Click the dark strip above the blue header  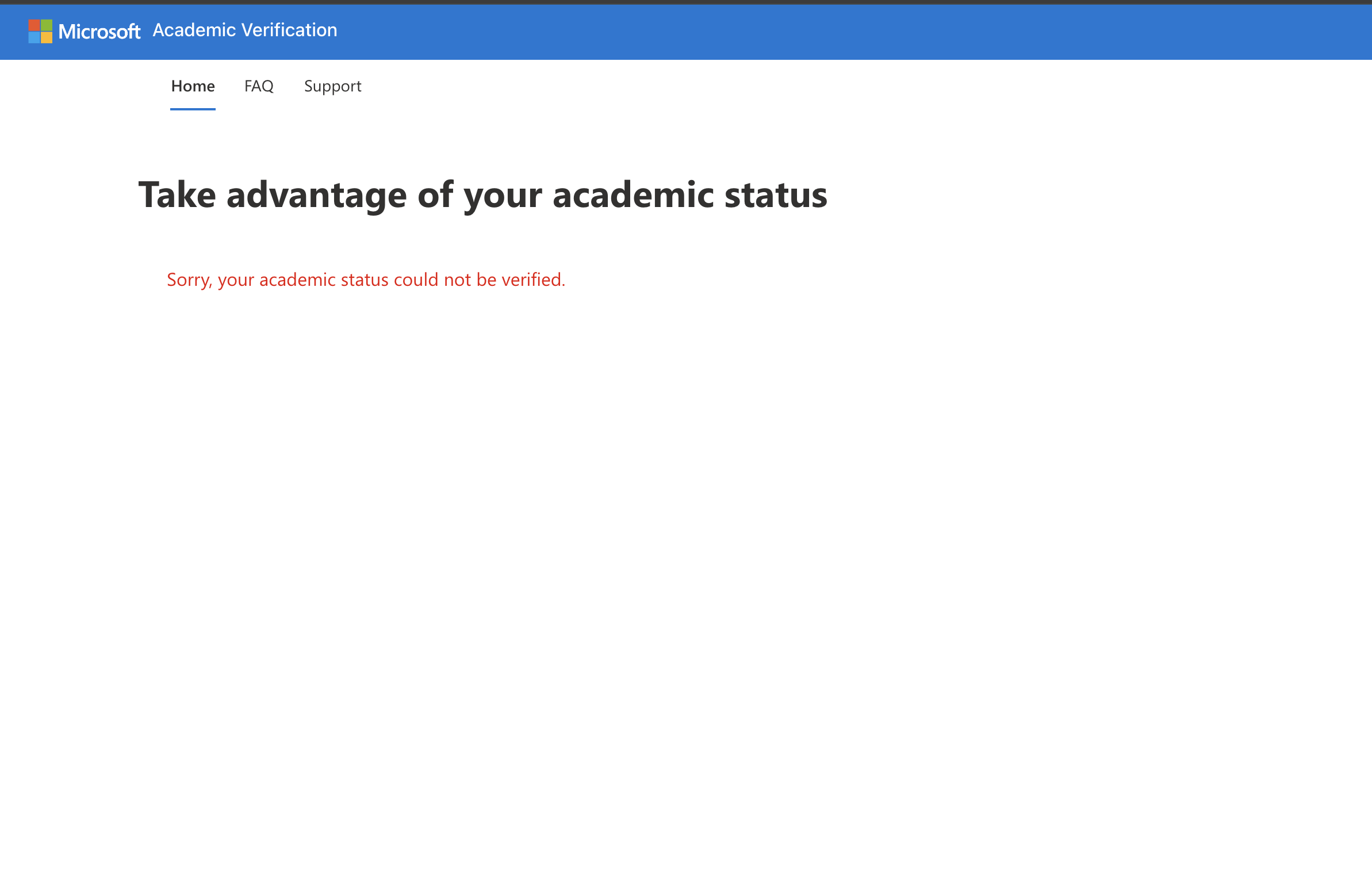coord(686,2)
